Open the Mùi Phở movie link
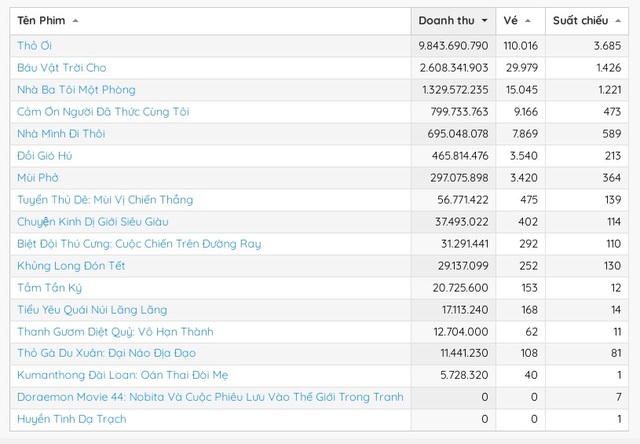This screenshot has width=640, height=444. (39, 178)
